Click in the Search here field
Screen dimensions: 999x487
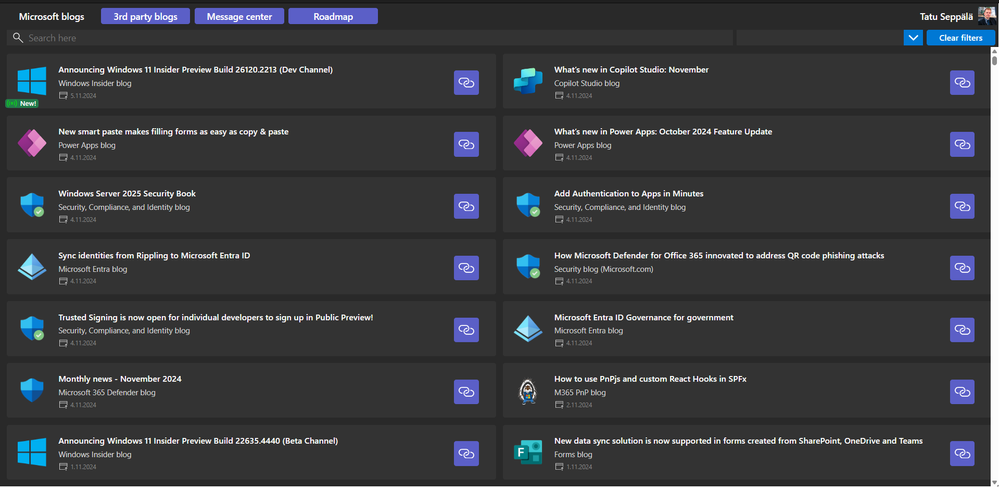point(370,38)
